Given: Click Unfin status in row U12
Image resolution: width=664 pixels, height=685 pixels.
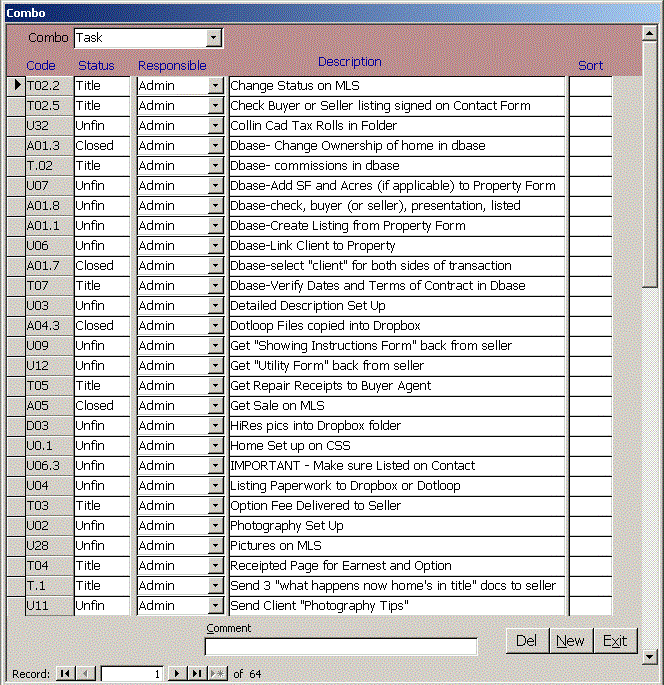Looking at the screenshot, I should tap(102, 366).
